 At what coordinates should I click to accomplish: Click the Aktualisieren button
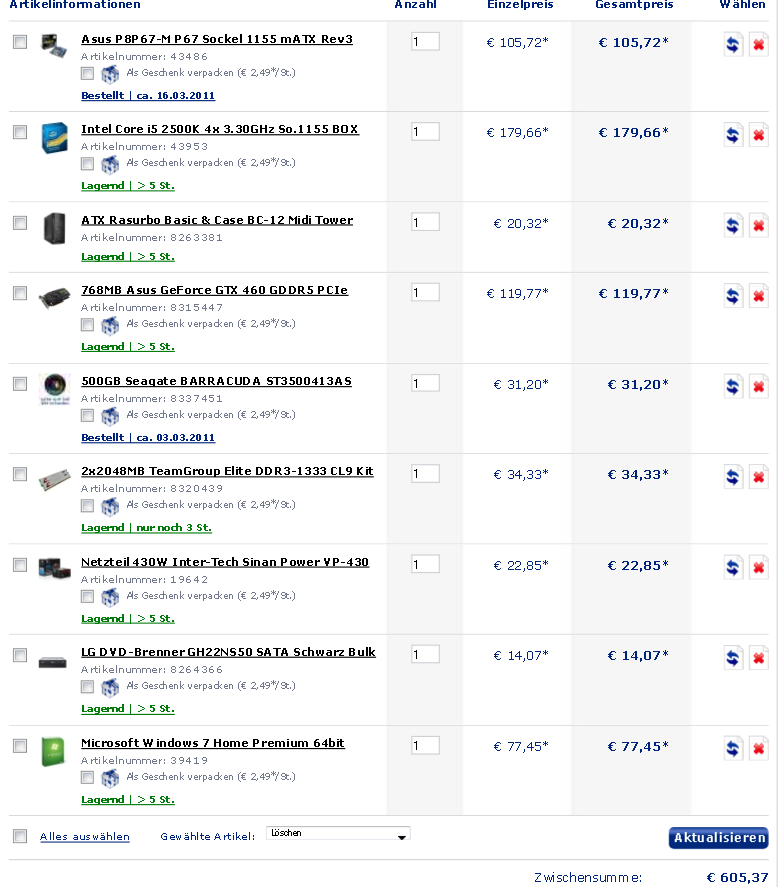tap(718, 837)
